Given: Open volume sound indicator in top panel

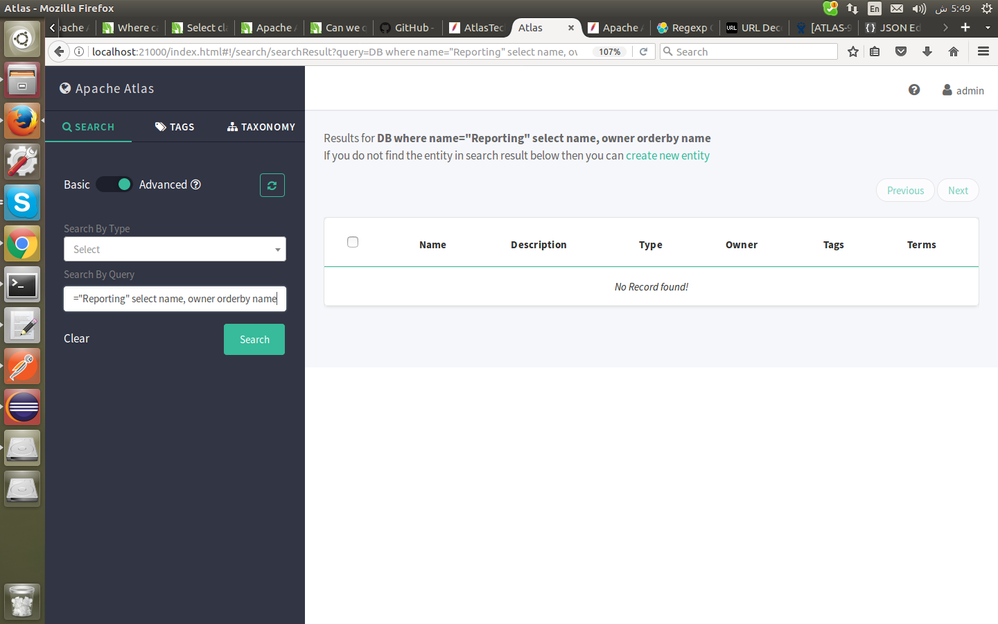Looking at the screenshot, I should coord(918,8).
